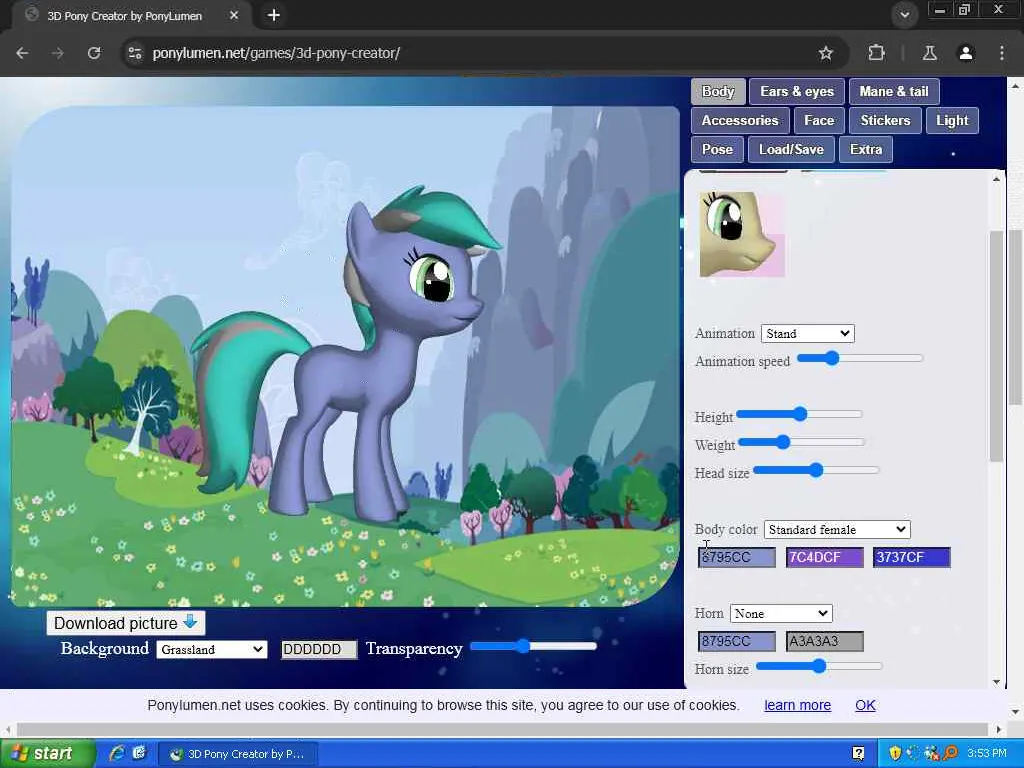Adjust the Weight slider
The width and height of the screenshot is (1024, 768).
click(801, 442)
